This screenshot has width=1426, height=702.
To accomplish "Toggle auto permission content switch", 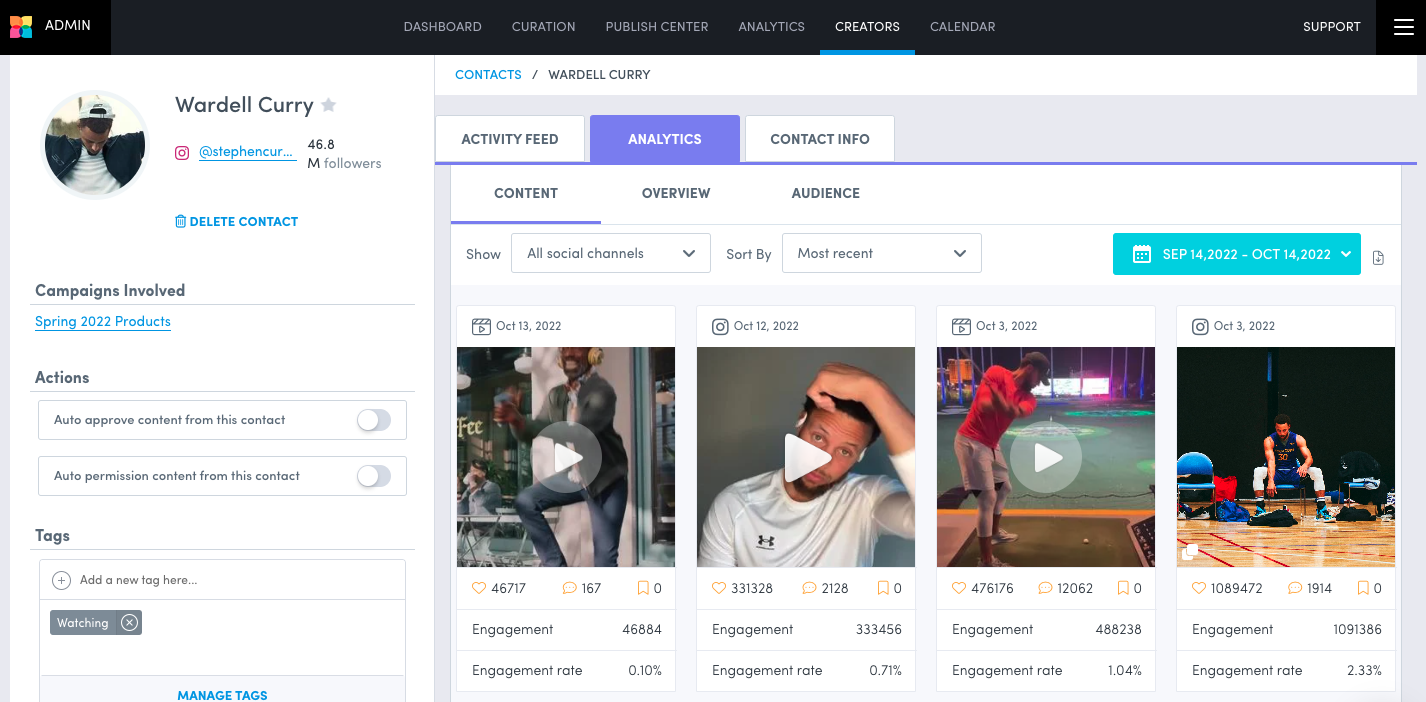I will tap(374, 476).
